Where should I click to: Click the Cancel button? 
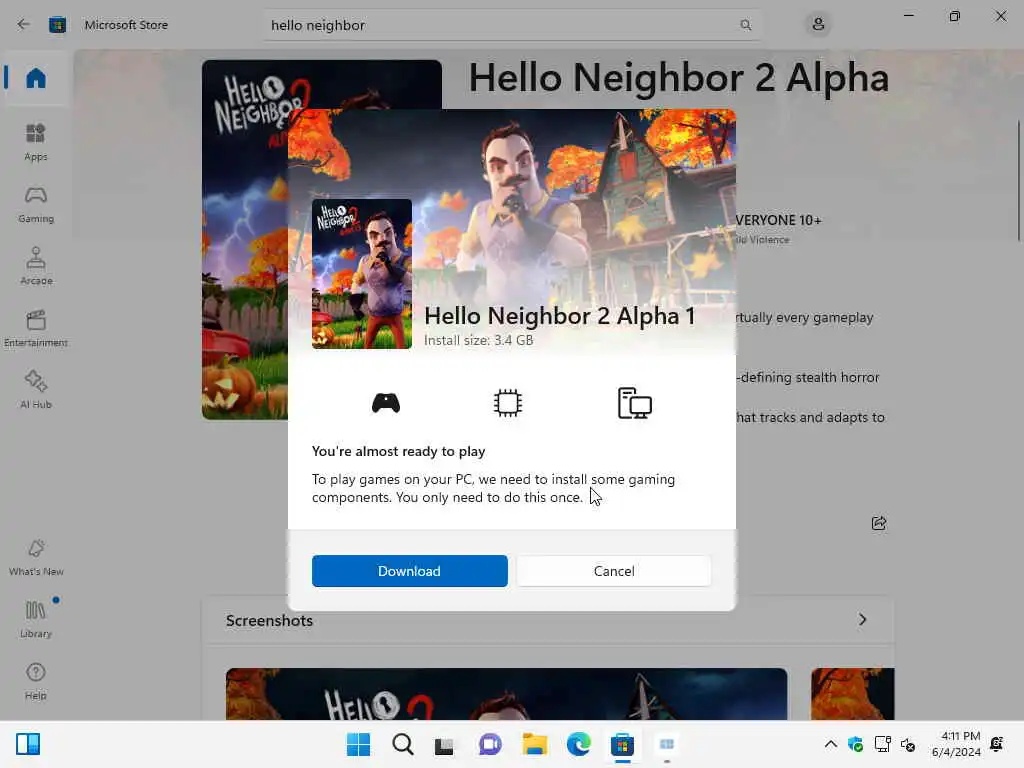pos(614,571)
